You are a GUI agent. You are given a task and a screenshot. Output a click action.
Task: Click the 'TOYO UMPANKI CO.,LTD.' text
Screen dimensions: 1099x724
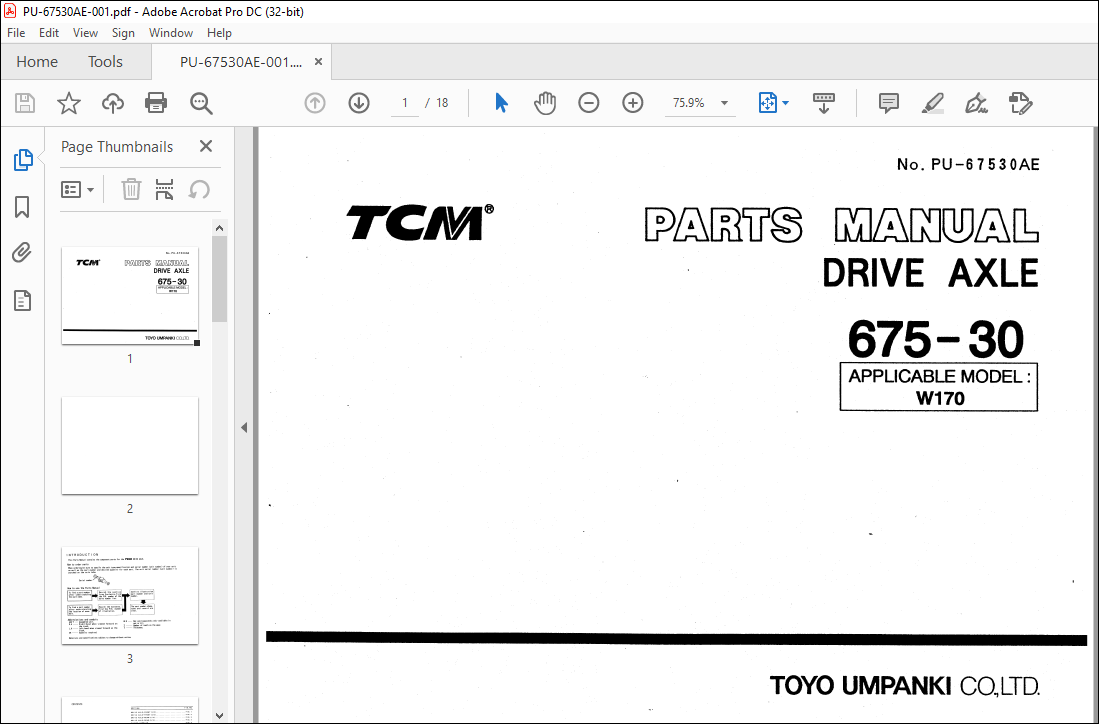(904, 686)
